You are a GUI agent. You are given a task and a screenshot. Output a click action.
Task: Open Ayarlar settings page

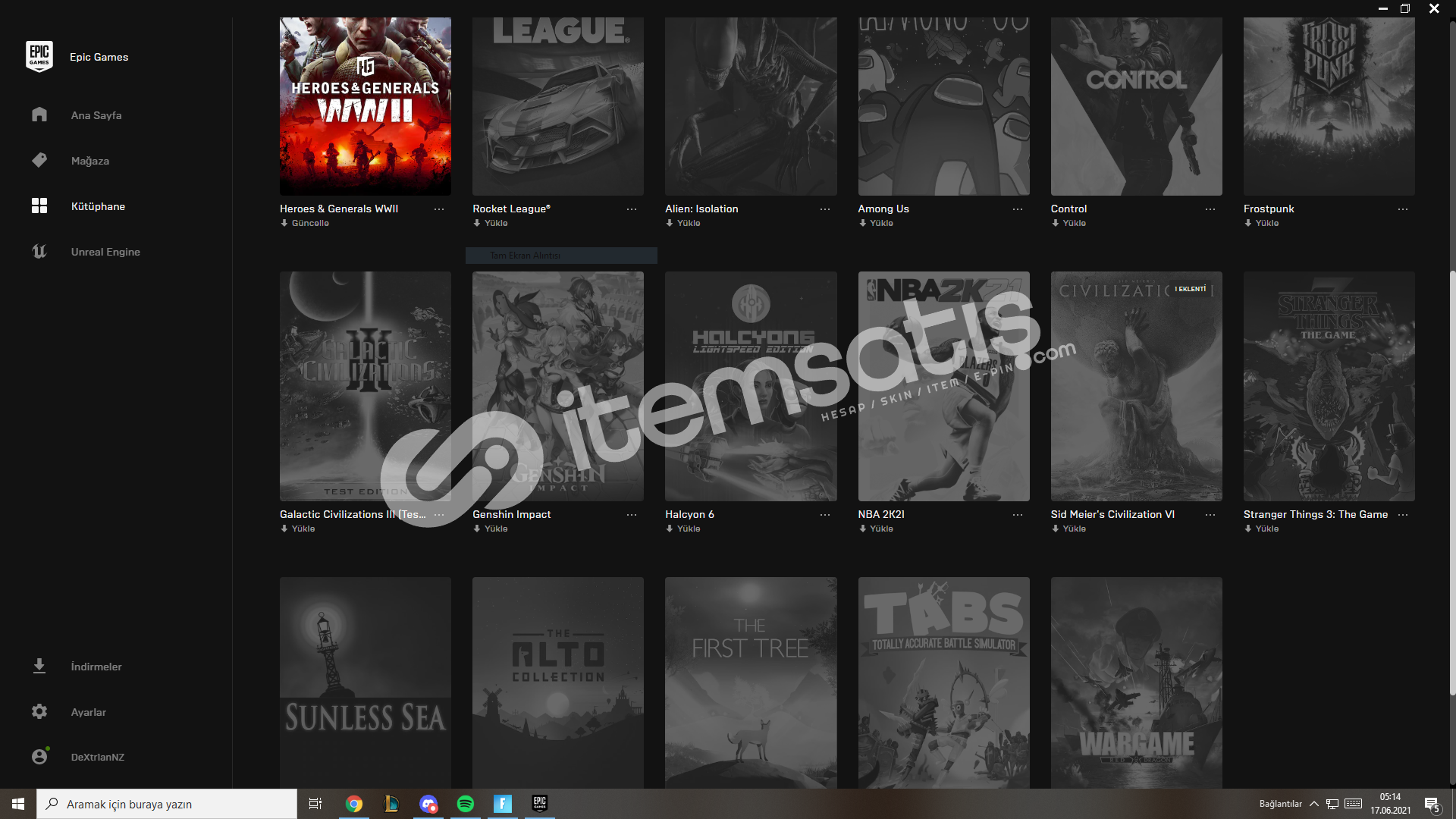pyautogui.click(x=89, y=712)
